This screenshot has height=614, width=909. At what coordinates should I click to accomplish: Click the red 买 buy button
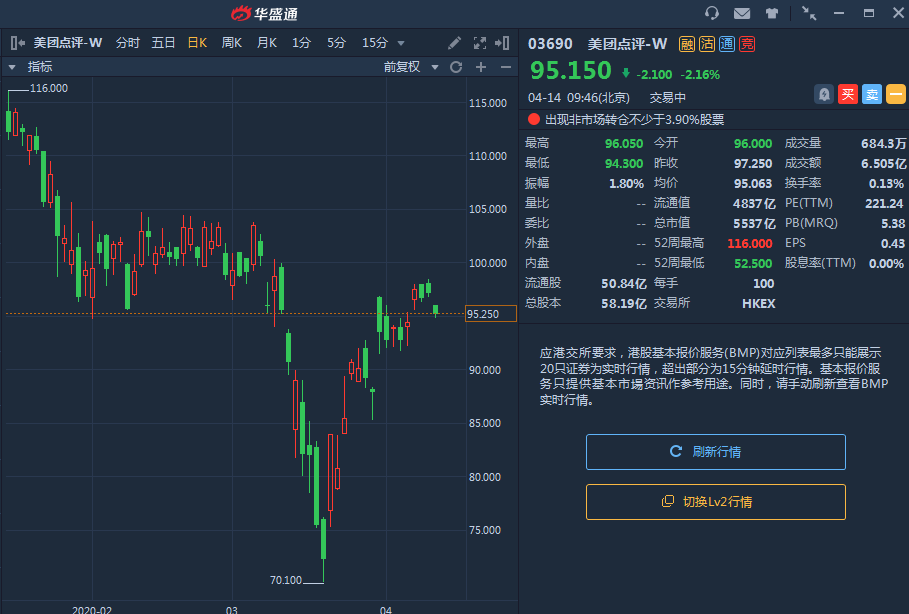point(848,94)
